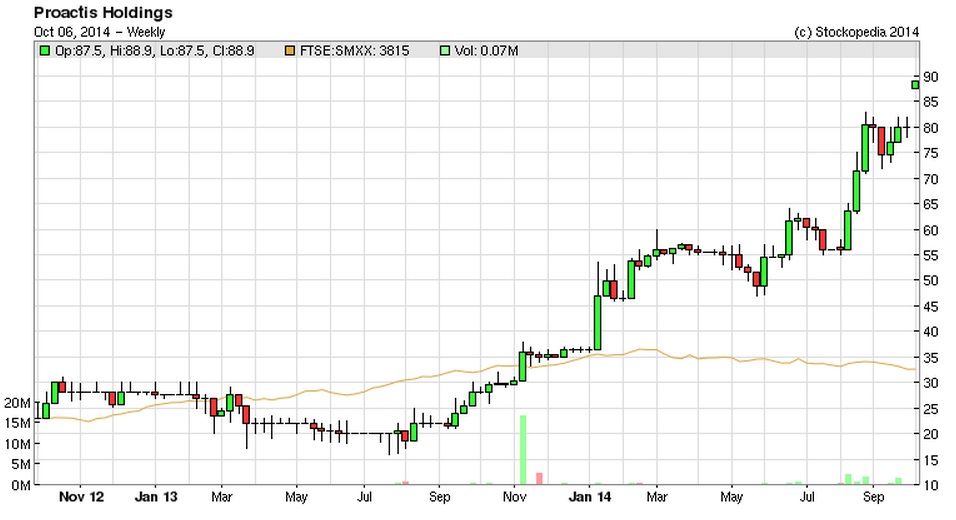Click the 'Nov 12' date axis label
The height and width of the screenshot is (520, 956).
tap(81, 497)
